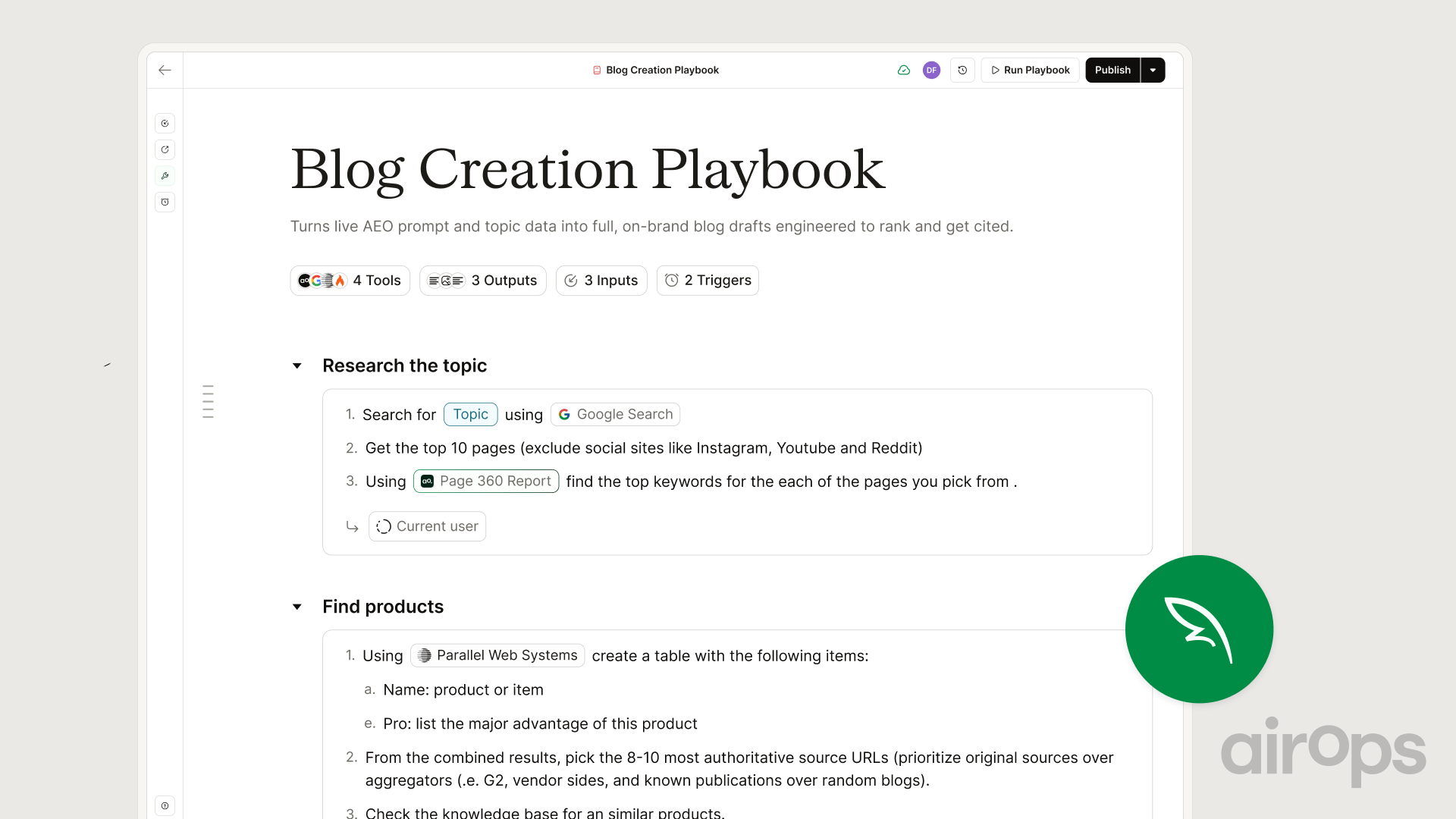Click the spinner icon in Current user chip
This screenshot has width=1456, height=819.
[384, 526]
